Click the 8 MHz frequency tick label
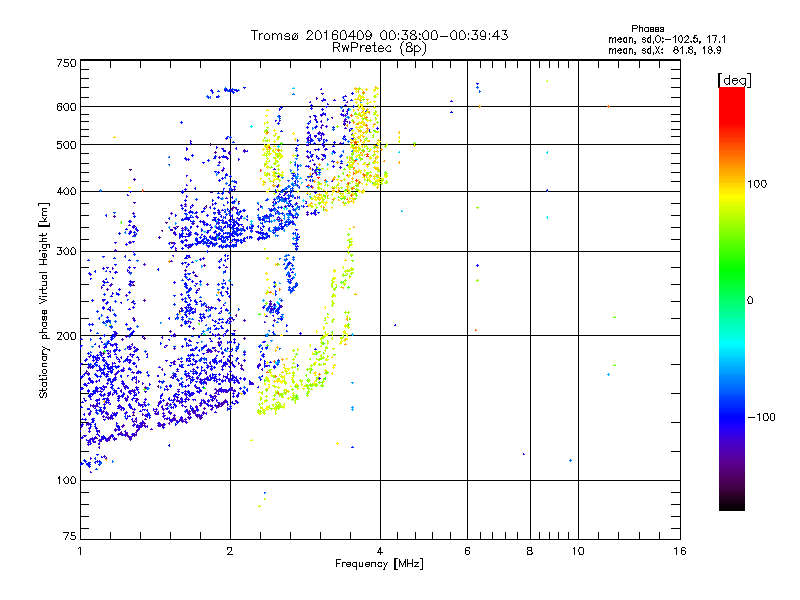The image size is (800, 600). (530, 551)
